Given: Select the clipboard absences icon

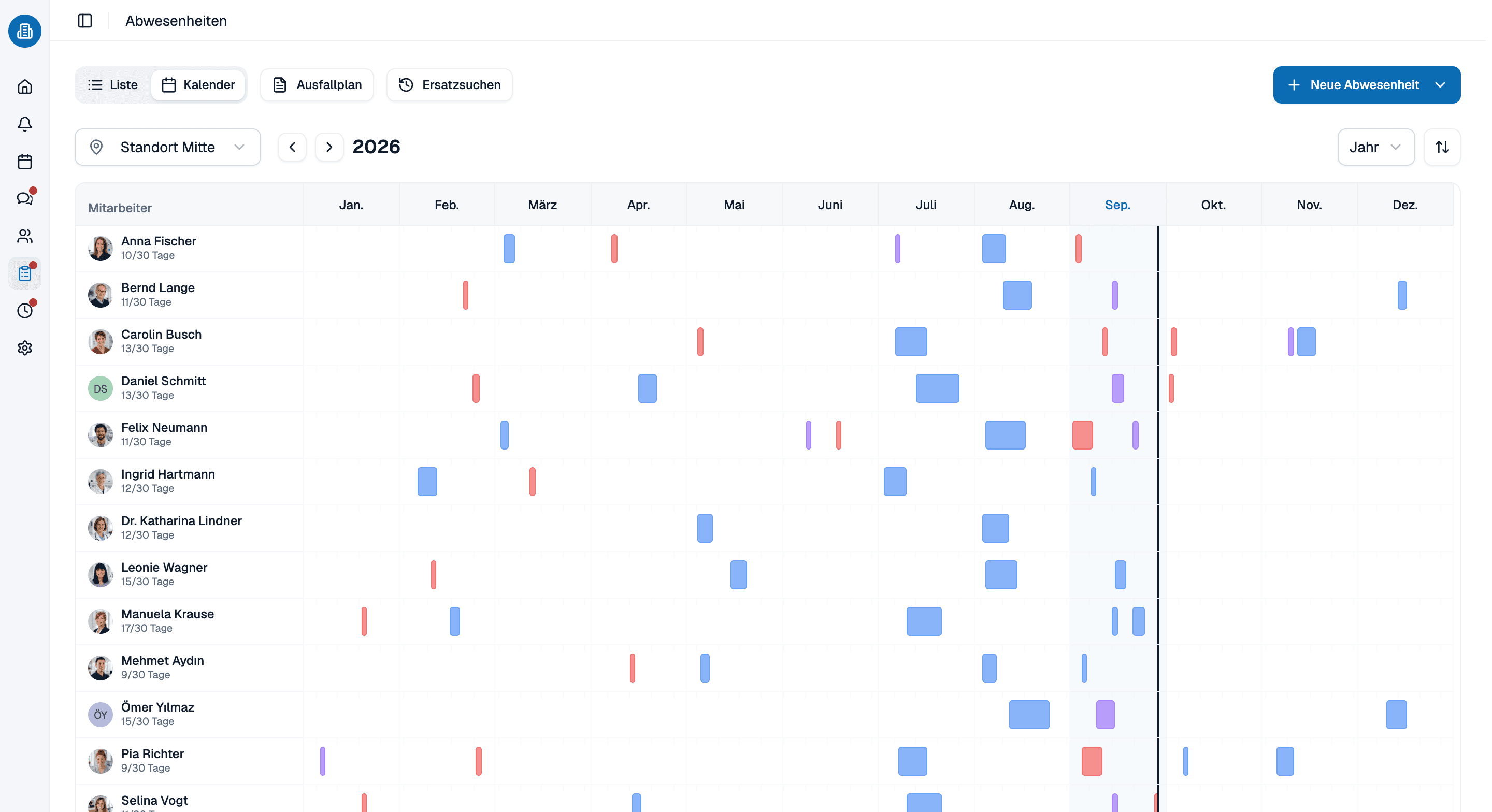Looking at the screenshot, I should (x=25, y=273).
